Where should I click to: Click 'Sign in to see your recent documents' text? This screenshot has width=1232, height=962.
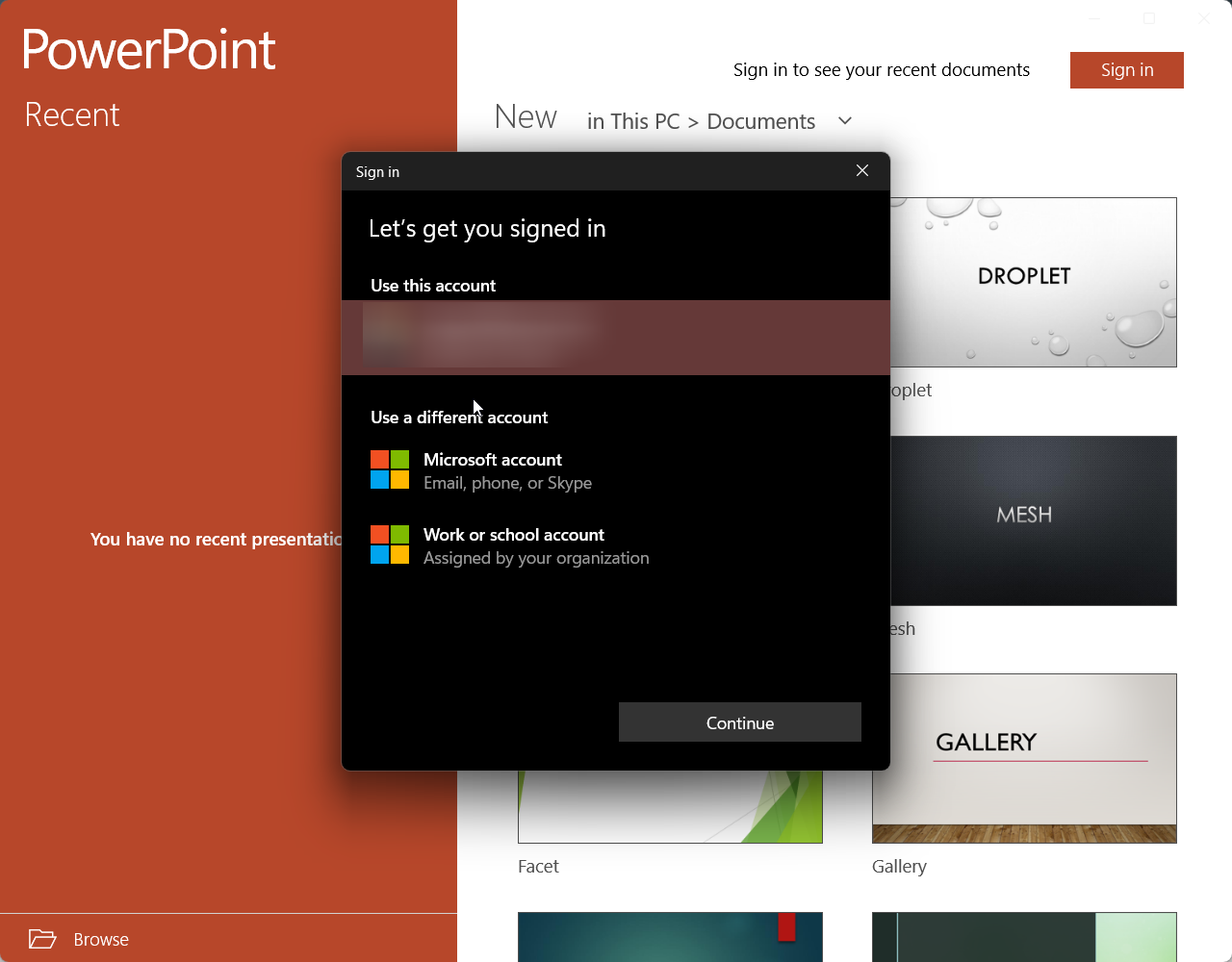[x=882, y=70]
